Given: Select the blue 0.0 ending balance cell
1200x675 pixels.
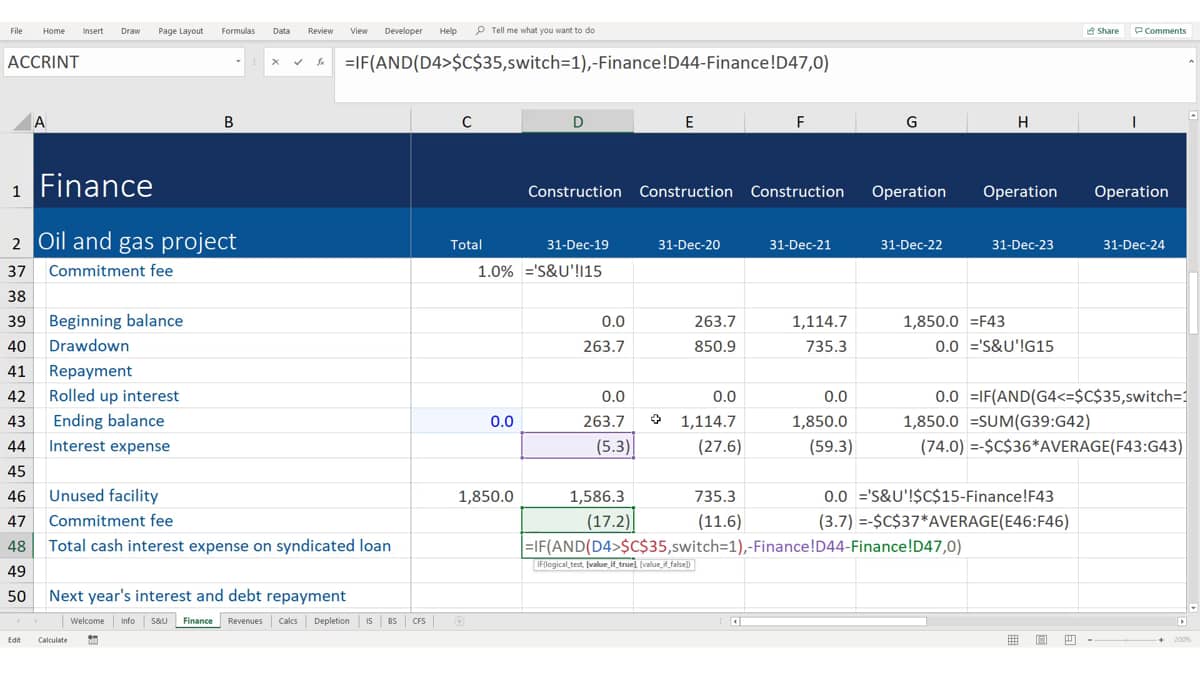Looking at the screenshot, I should point(466,421).
